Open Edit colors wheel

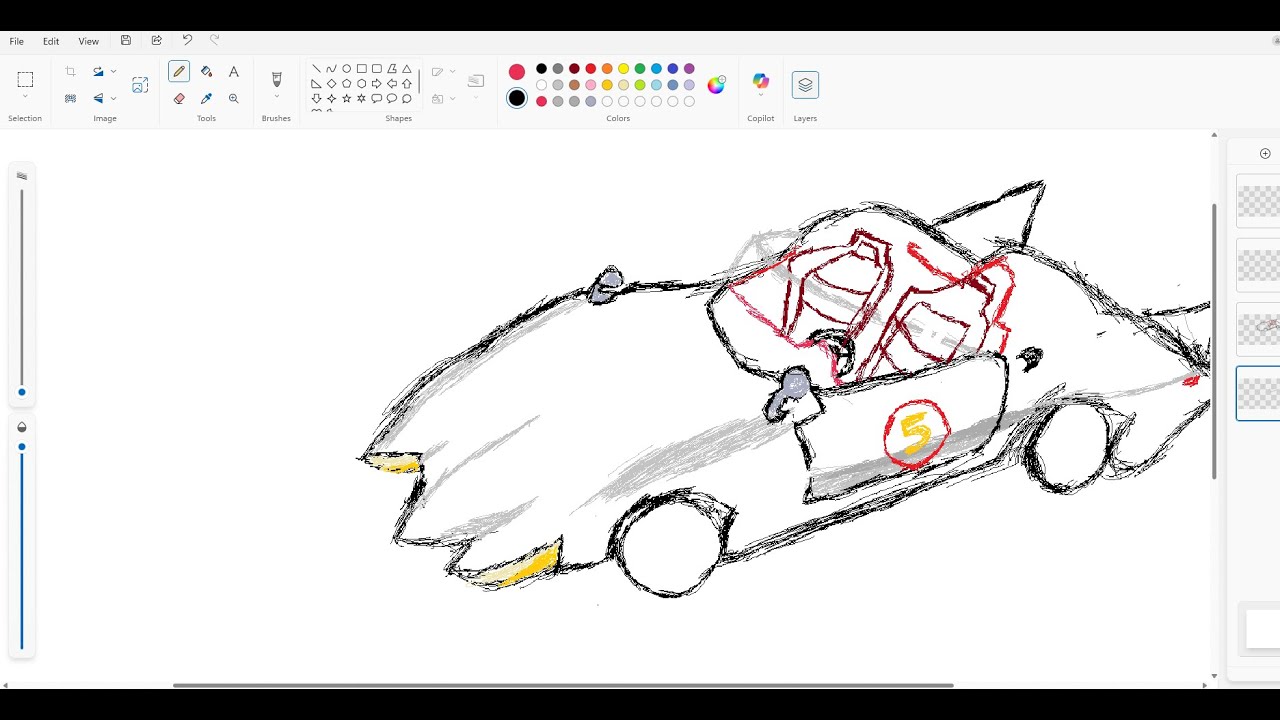pos(716,85)
